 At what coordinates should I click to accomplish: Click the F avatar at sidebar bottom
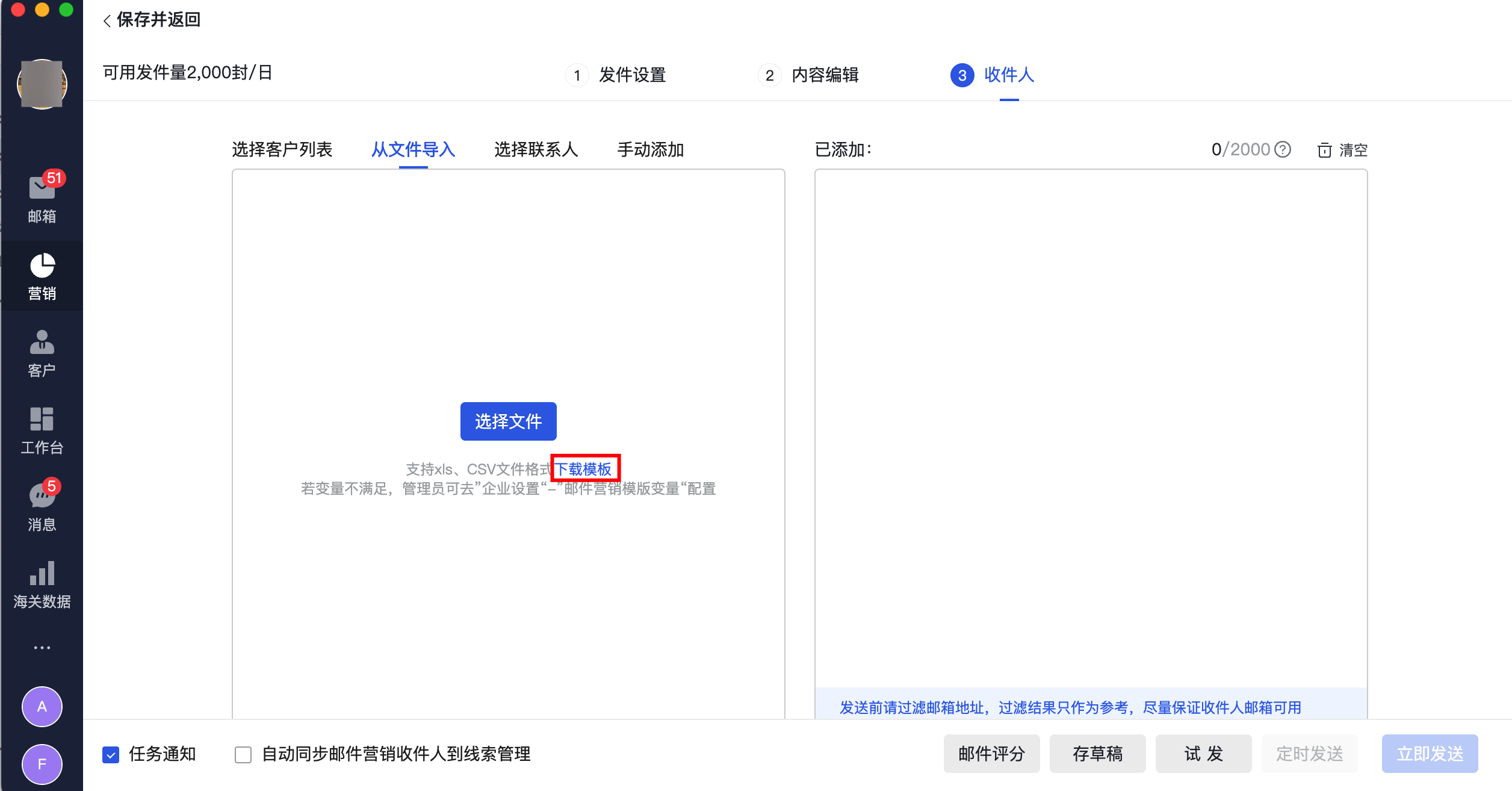(41, 763)
